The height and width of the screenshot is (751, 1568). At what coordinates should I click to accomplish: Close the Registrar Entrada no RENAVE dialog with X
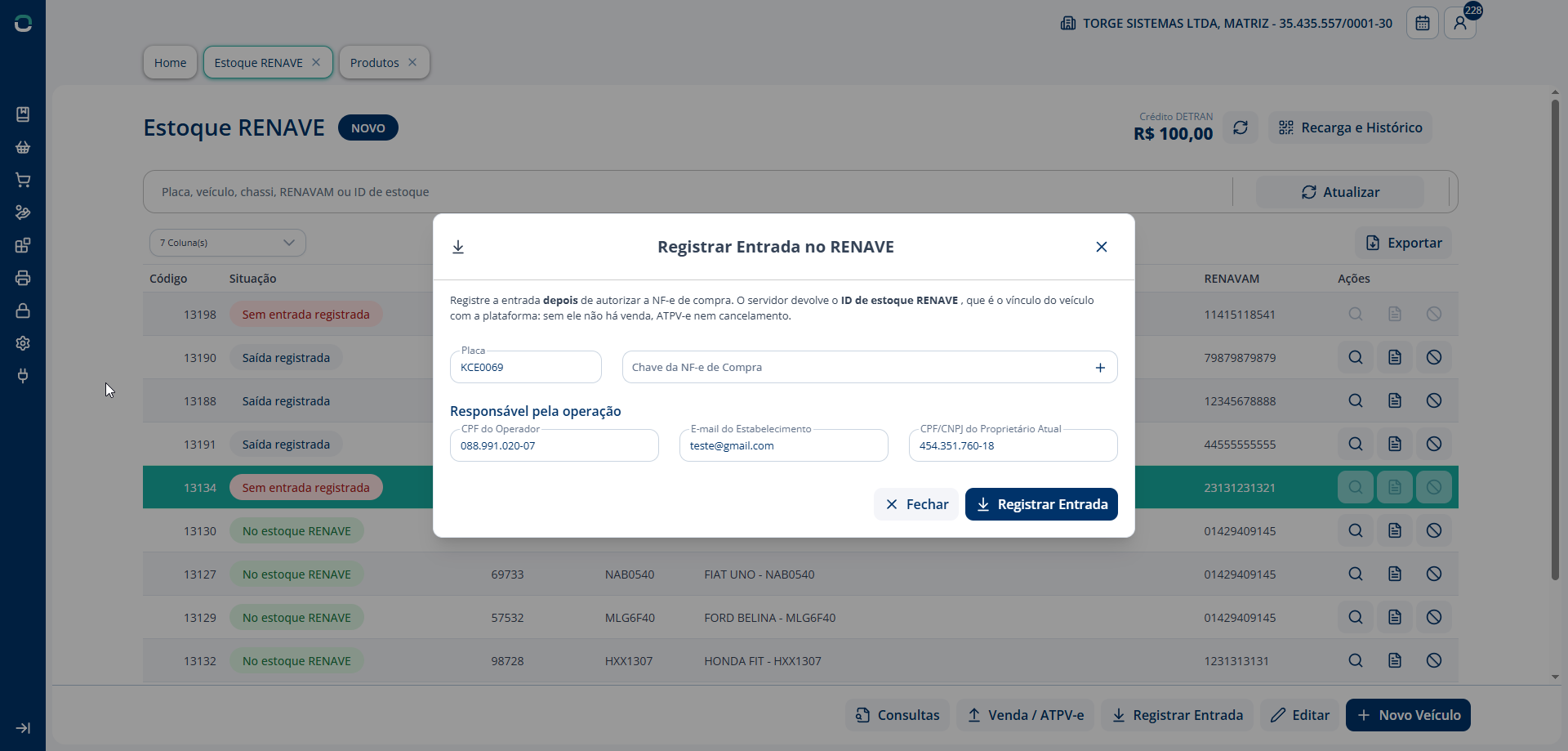coord(1102,247)
